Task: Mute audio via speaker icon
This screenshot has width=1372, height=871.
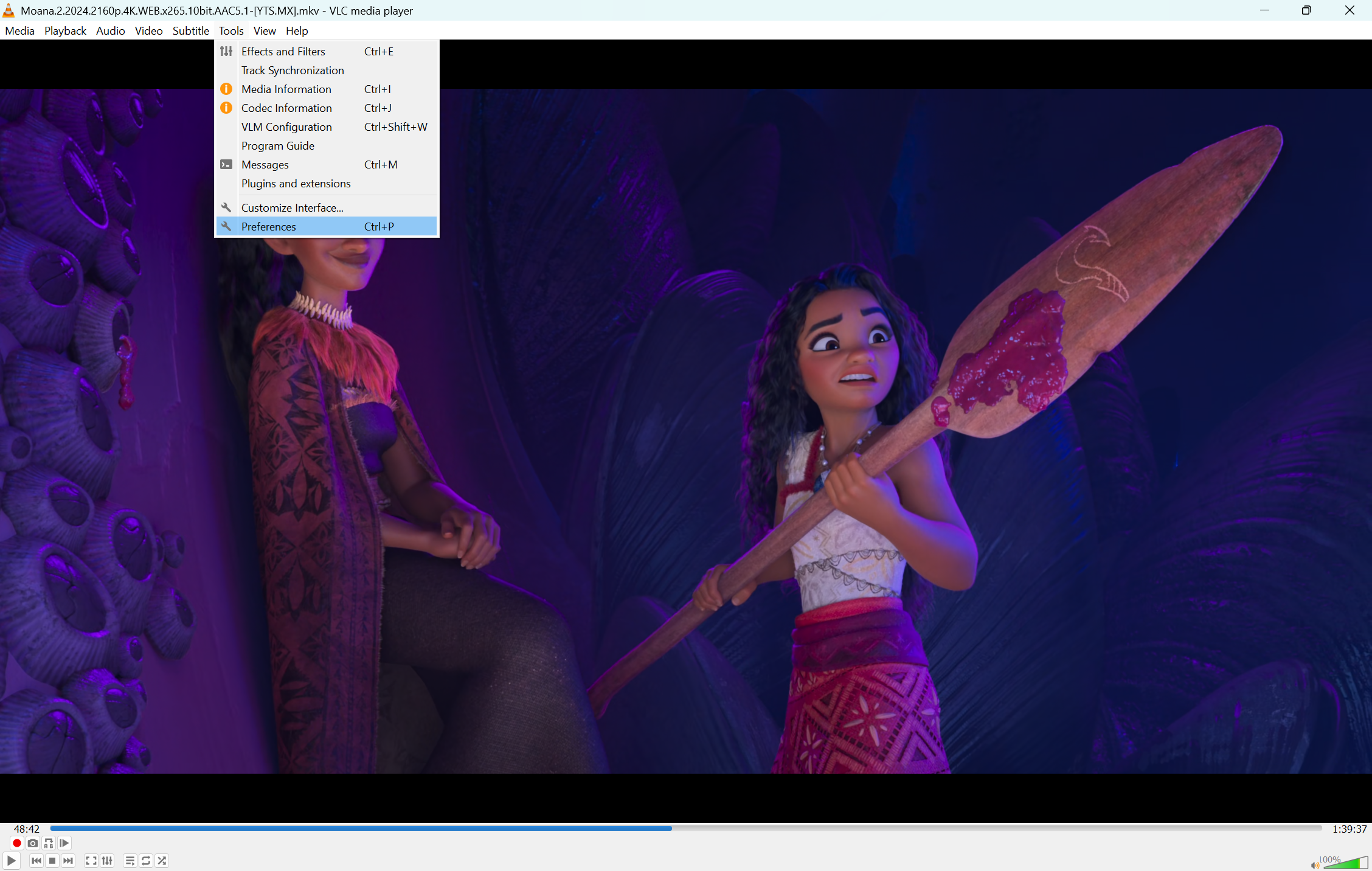Action: point(1314,865)
